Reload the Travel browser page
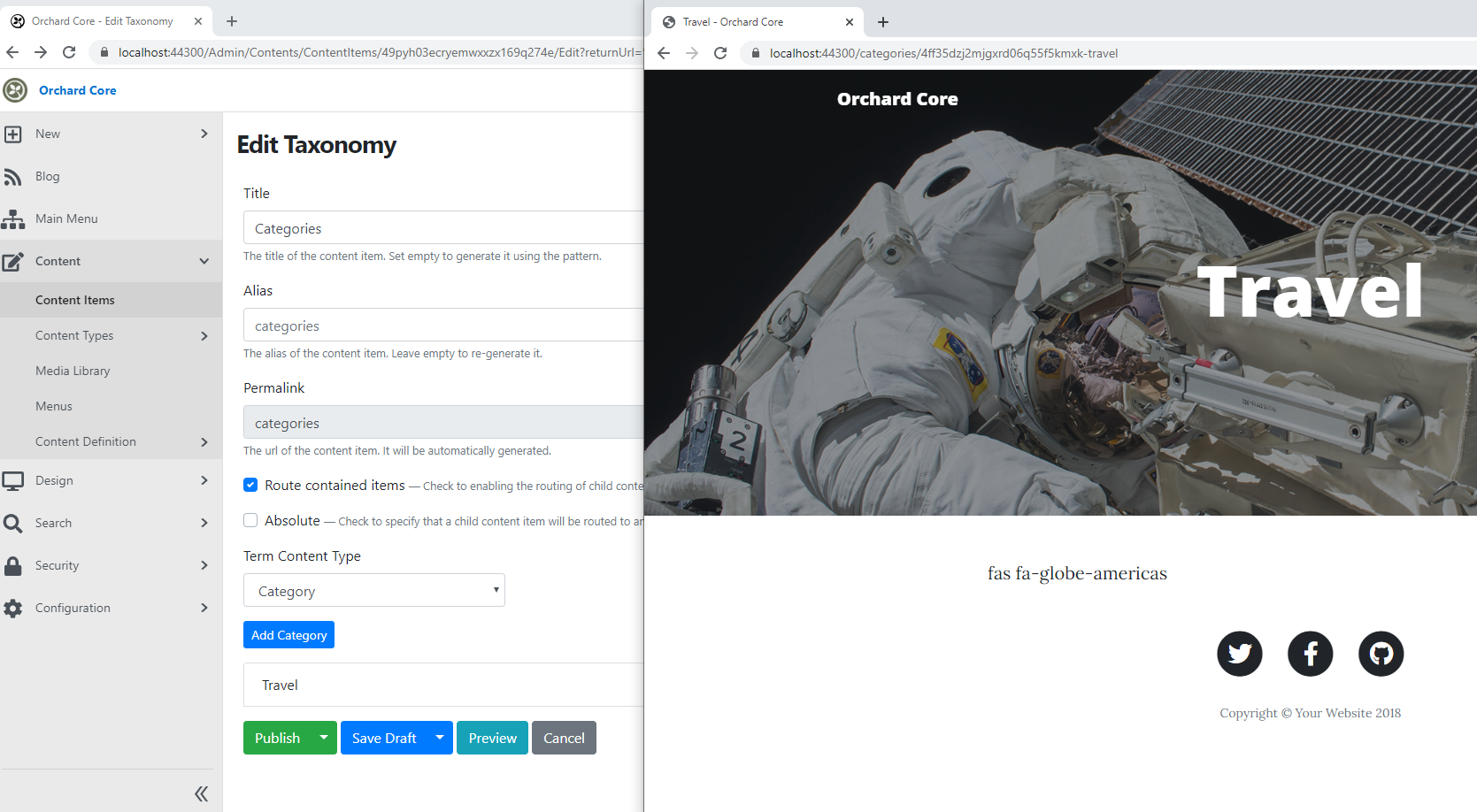Screen dimensions: 1477x812 720,53
